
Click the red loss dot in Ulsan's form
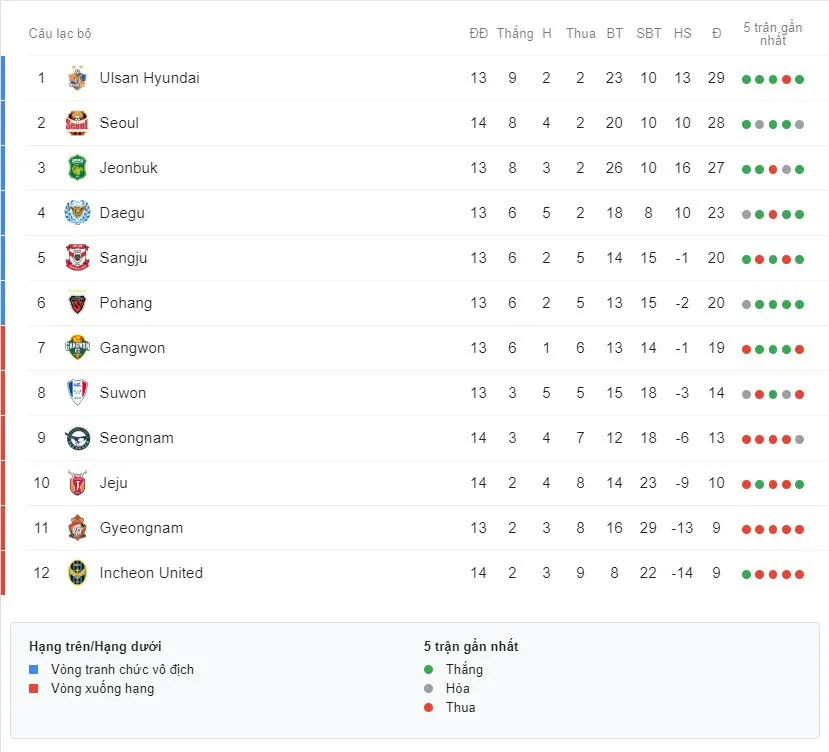[786, 79]
